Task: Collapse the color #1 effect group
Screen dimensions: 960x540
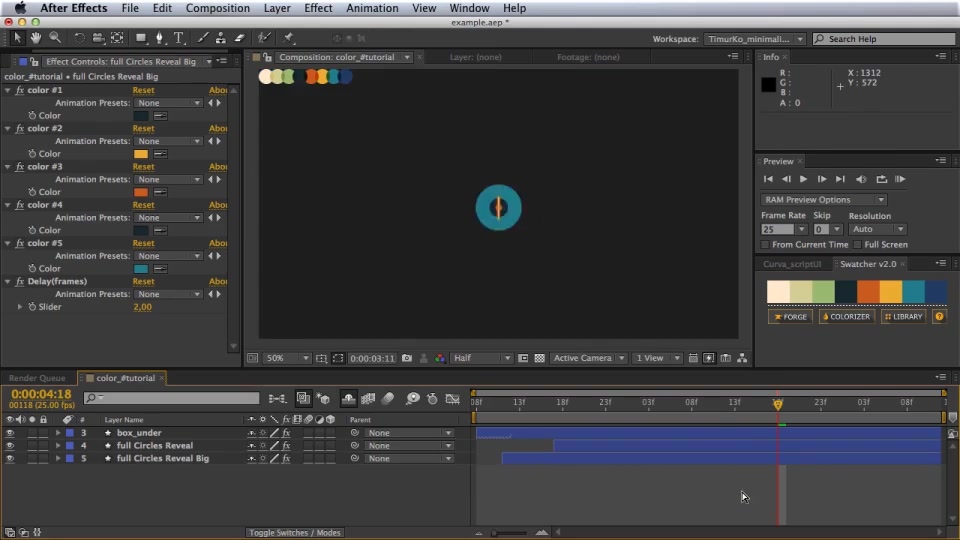Action: coord(7,90)
